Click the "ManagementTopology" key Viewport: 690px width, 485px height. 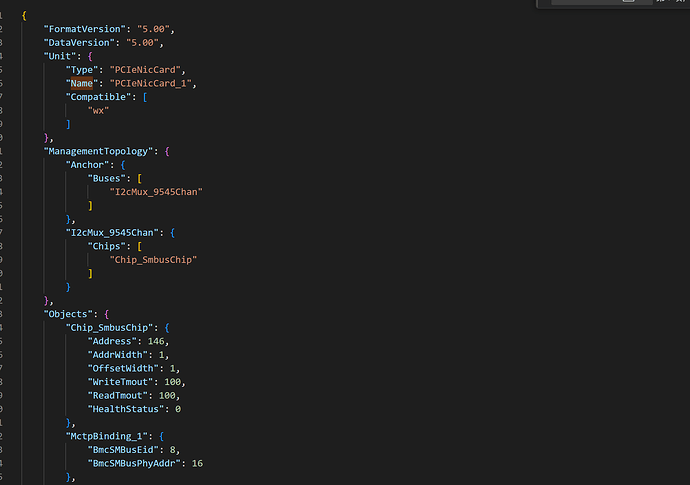[100, 151]
